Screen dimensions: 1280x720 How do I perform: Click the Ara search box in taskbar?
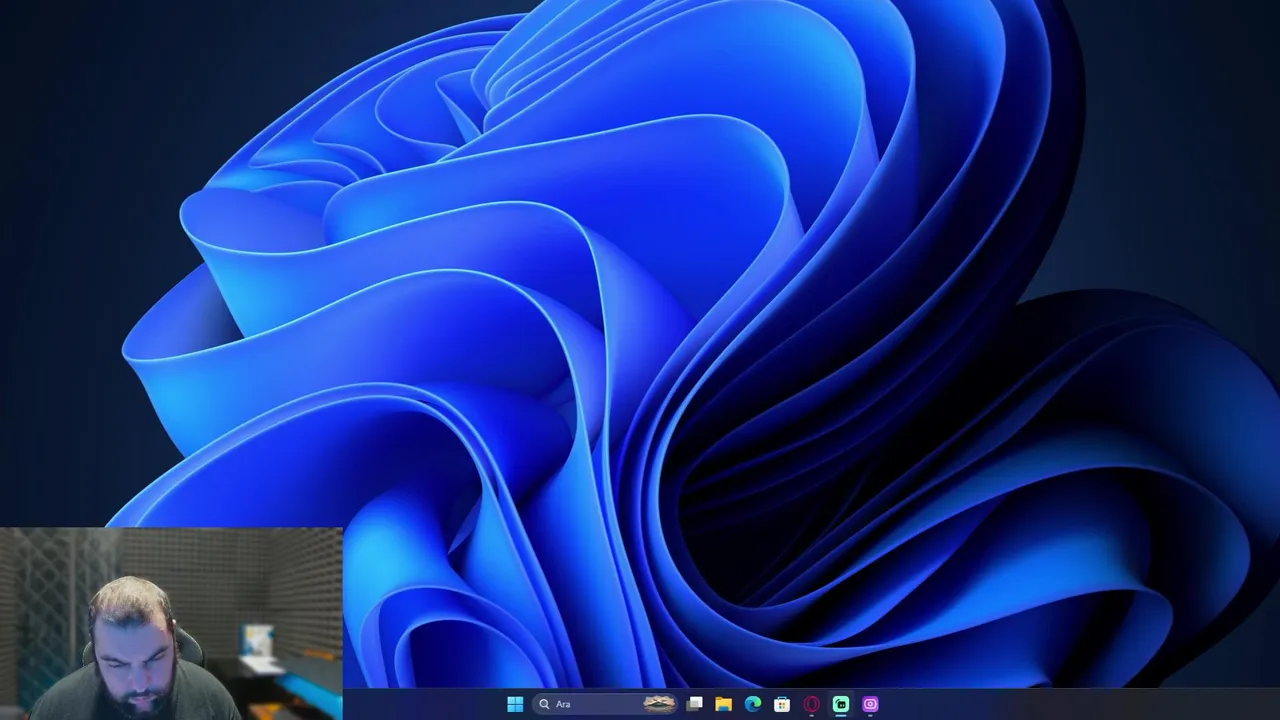pos(606,704)
